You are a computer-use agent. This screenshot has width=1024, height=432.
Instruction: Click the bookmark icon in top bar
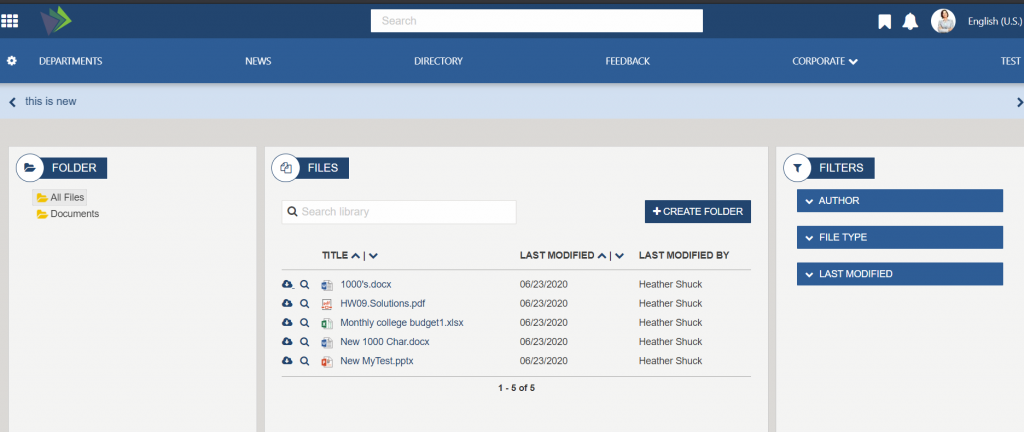point(884,21)
